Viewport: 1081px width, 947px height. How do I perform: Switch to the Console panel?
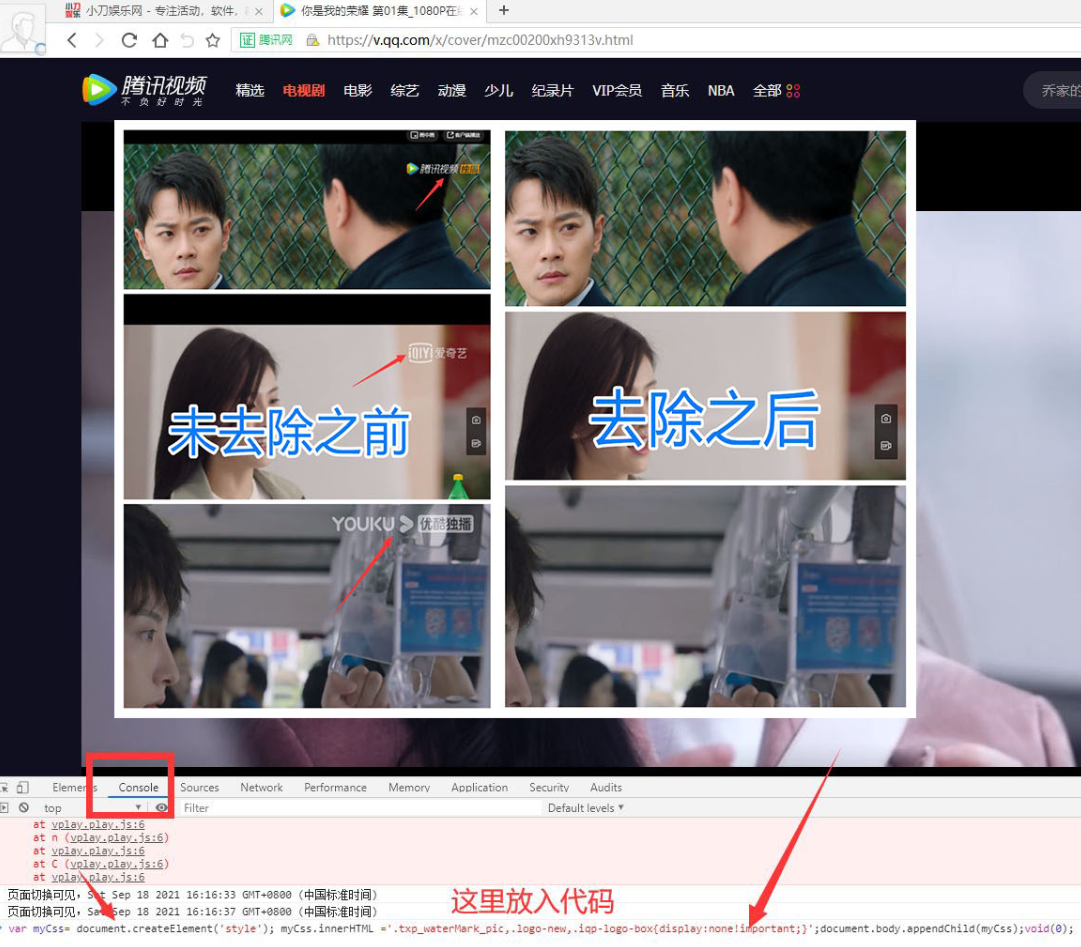click(138, 787)
